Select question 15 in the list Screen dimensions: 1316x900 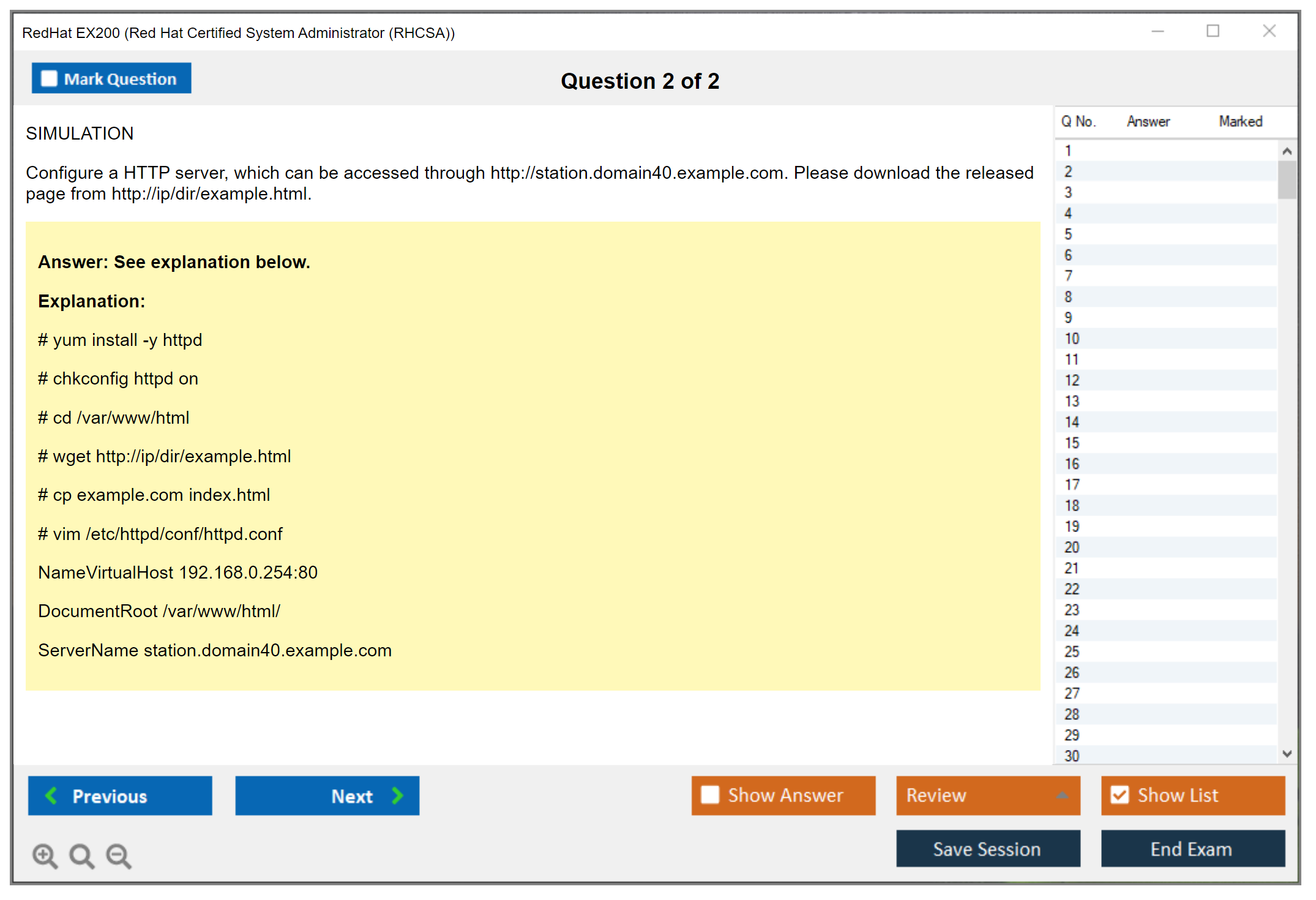(x=1072, y=443)
